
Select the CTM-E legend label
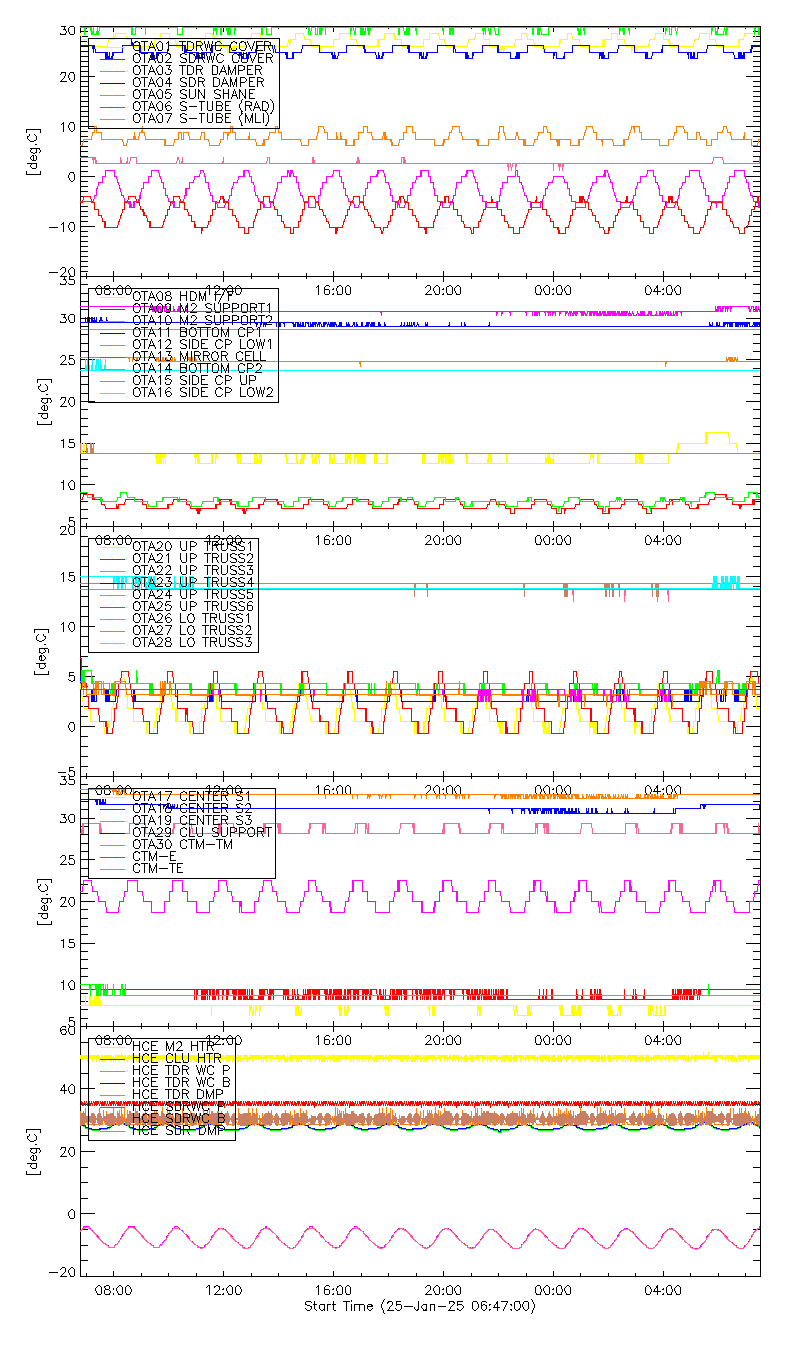coord(154,856)
